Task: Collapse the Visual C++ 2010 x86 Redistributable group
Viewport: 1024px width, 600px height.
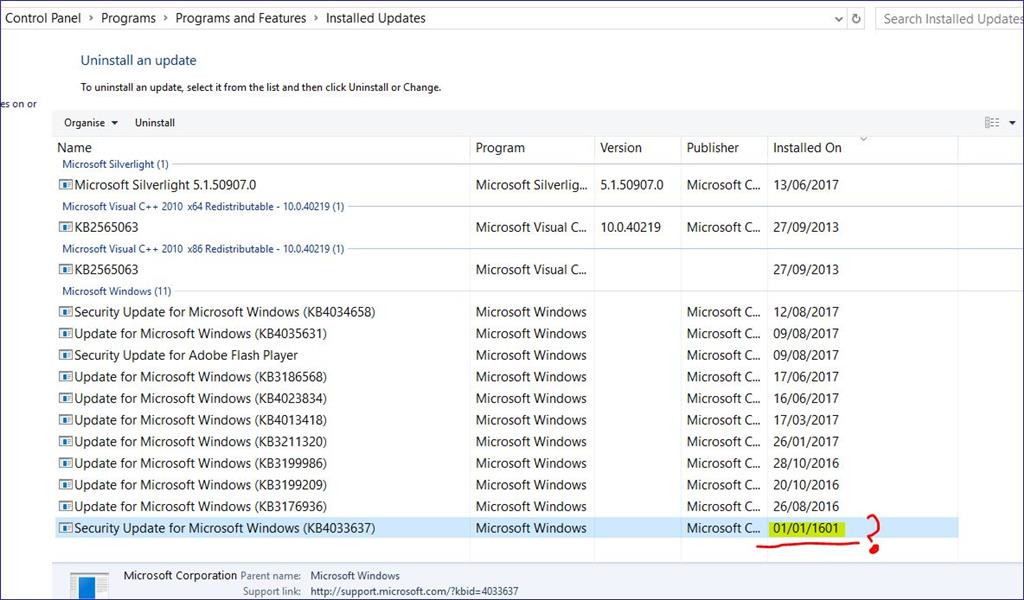Action: [203, 249]
